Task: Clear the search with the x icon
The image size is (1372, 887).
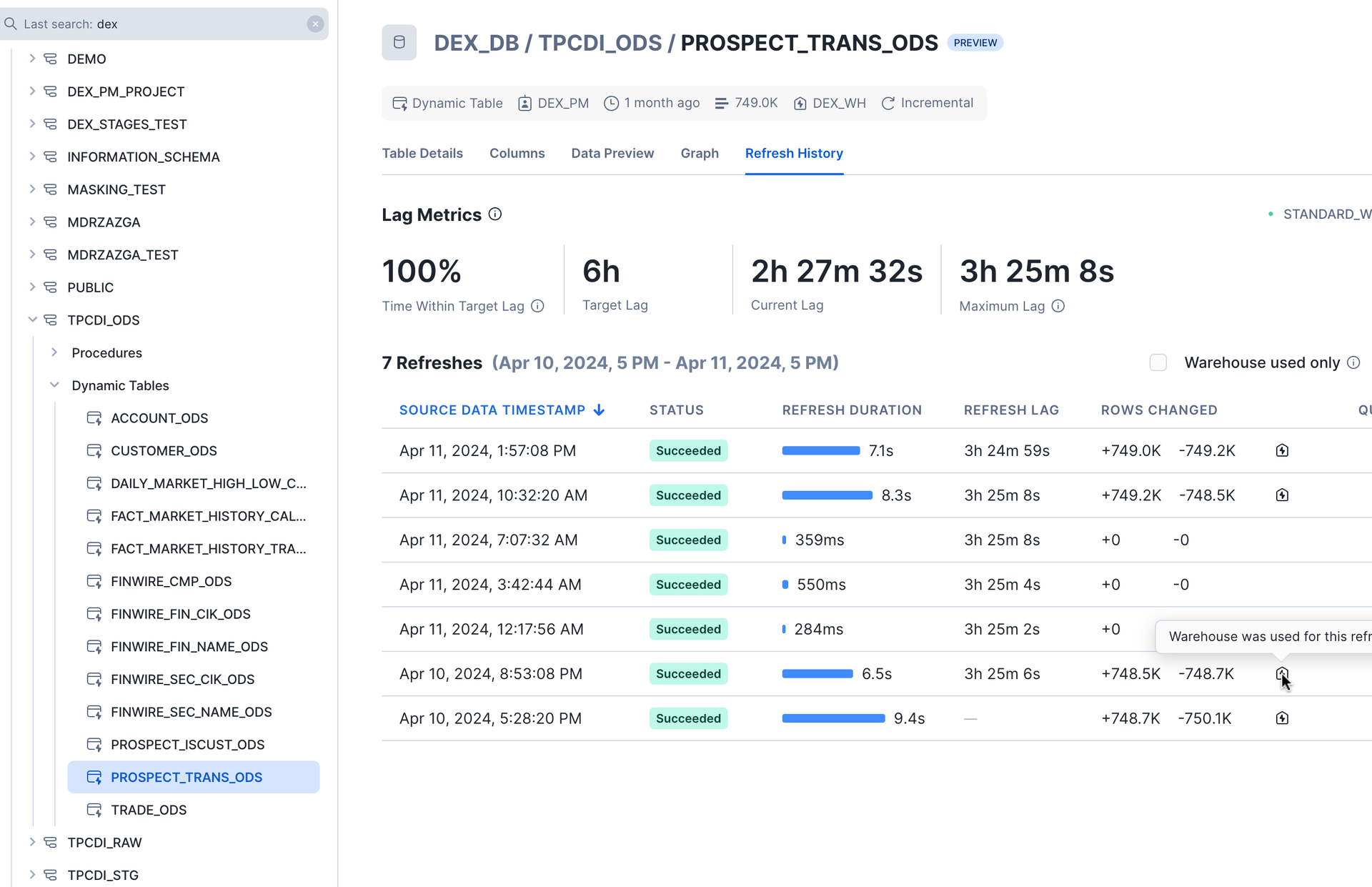Action: point(316,24)
